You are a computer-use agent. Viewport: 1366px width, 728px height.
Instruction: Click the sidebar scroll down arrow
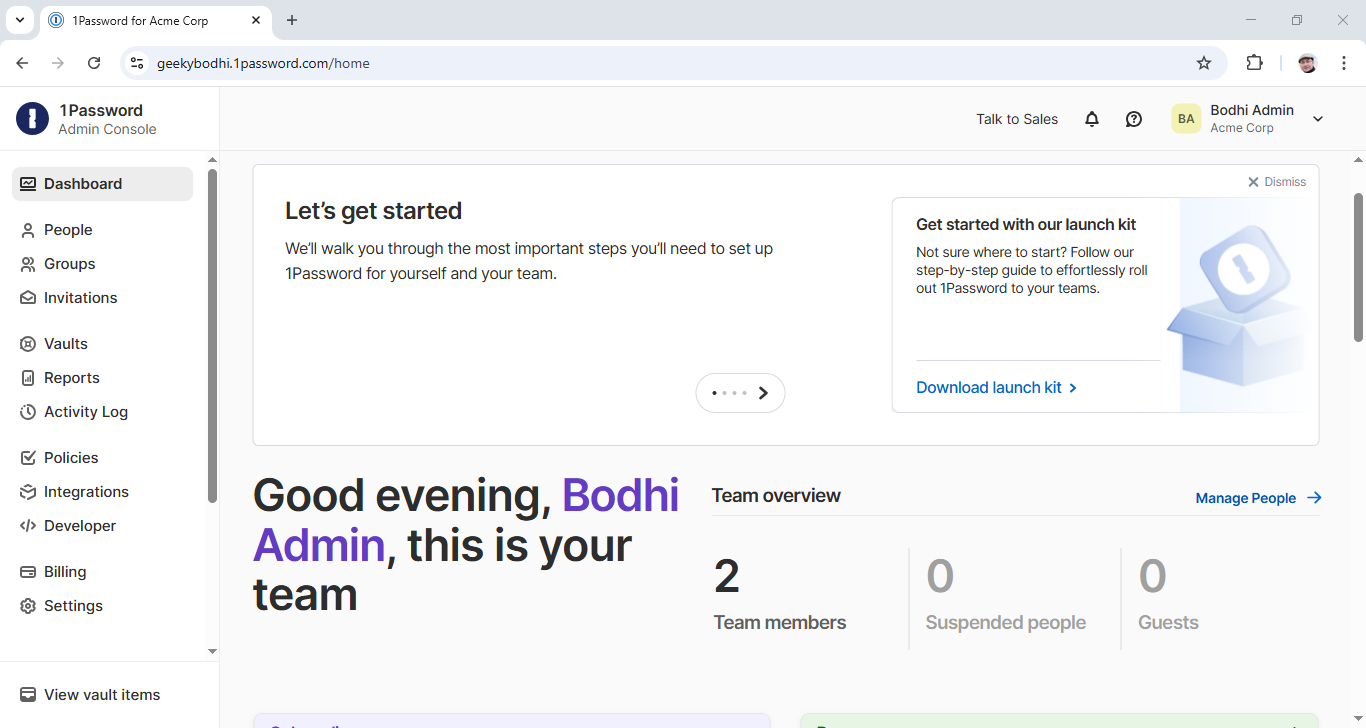pyautogui.click(x=212, y=651)
